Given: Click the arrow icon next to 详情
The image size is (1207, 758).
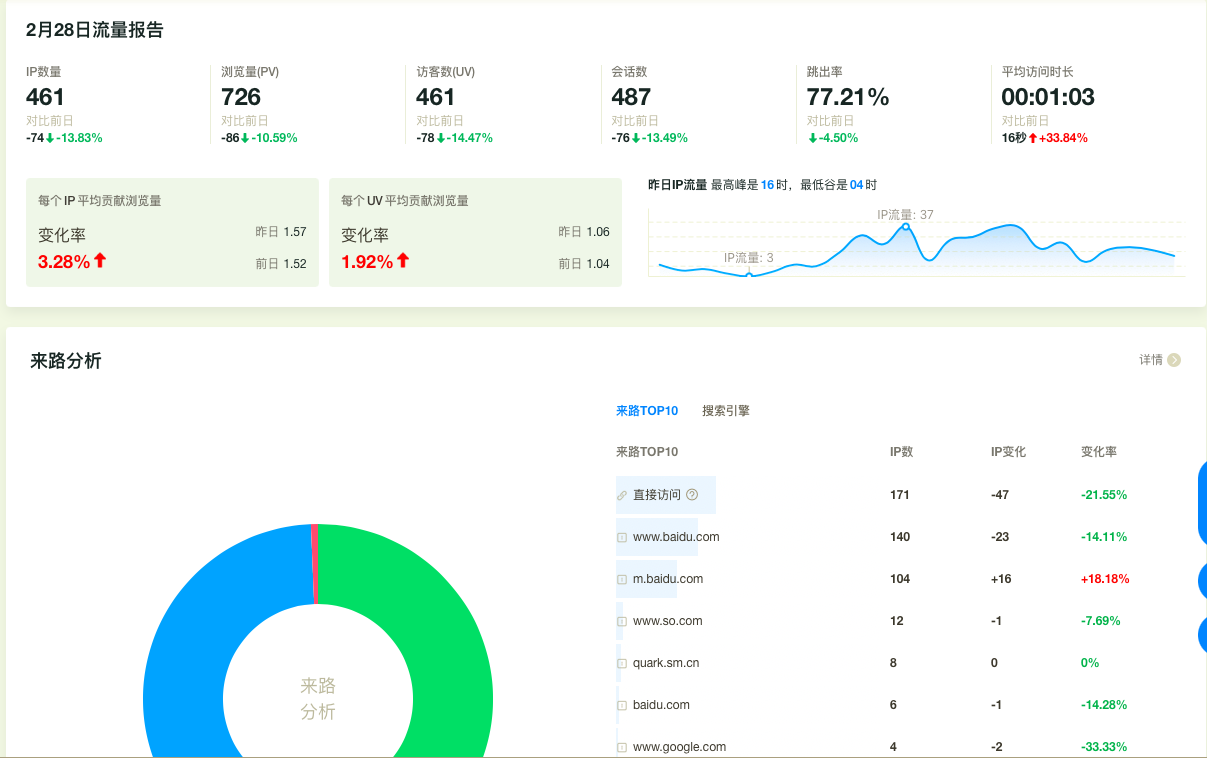Looking at the screenshot, I should point(1174,360).
